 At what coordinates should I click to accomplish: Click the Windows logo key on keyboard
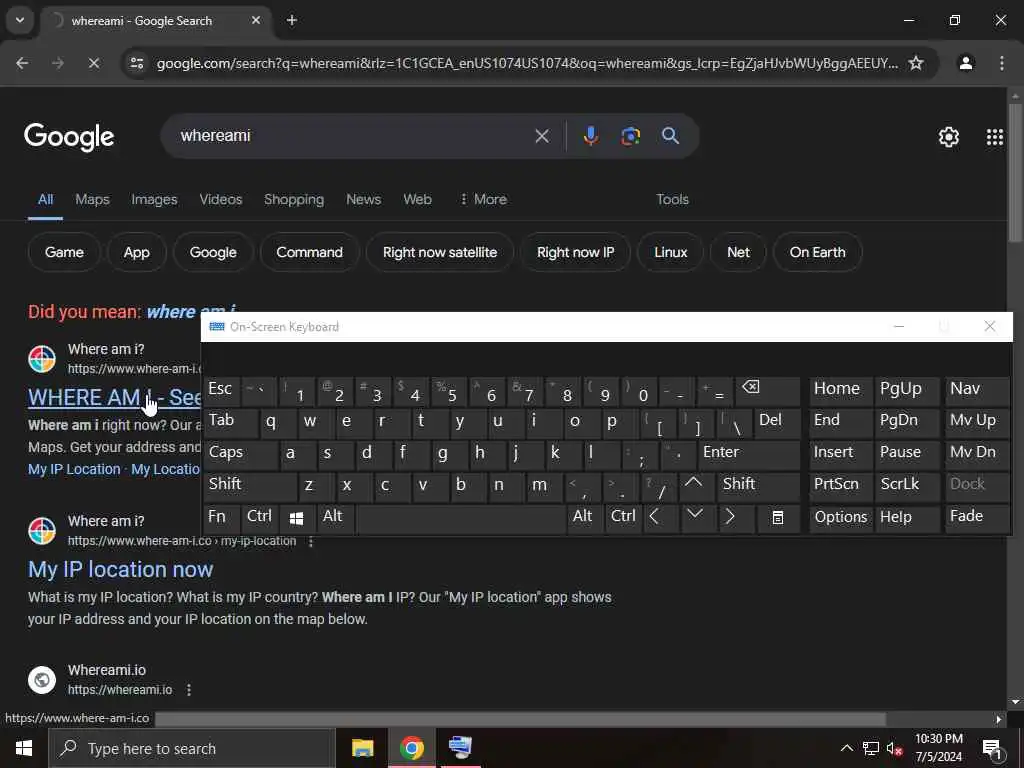click(296, 519)
